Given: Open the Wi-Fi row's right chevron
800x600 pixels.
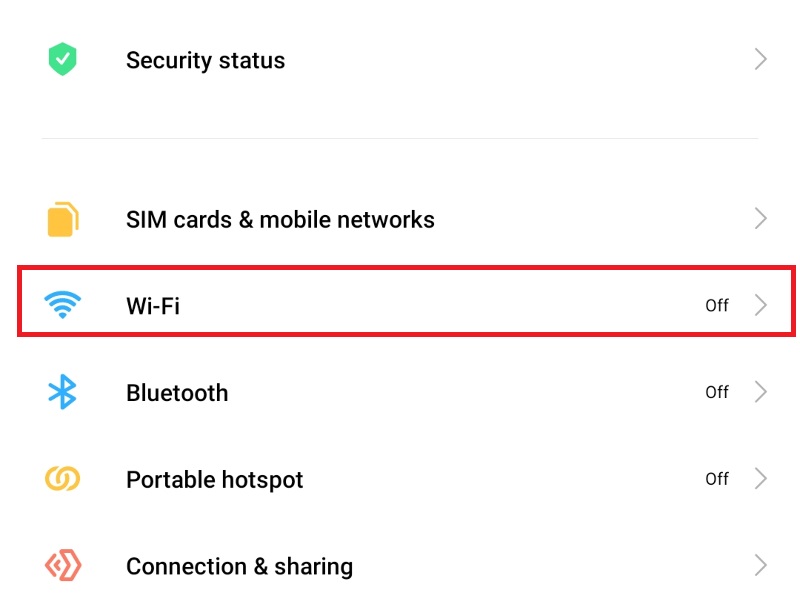Looking at the screenshot, I should pyautogui.click(x=760, y=306).
